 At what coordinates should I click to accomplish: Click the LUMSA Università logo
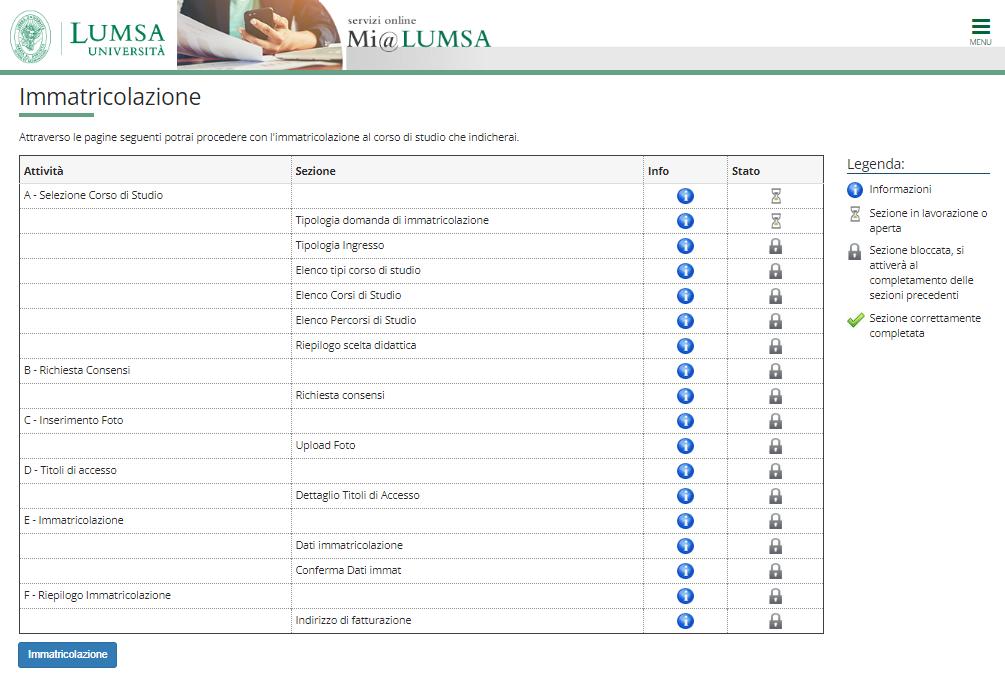[x=88, y=37]
